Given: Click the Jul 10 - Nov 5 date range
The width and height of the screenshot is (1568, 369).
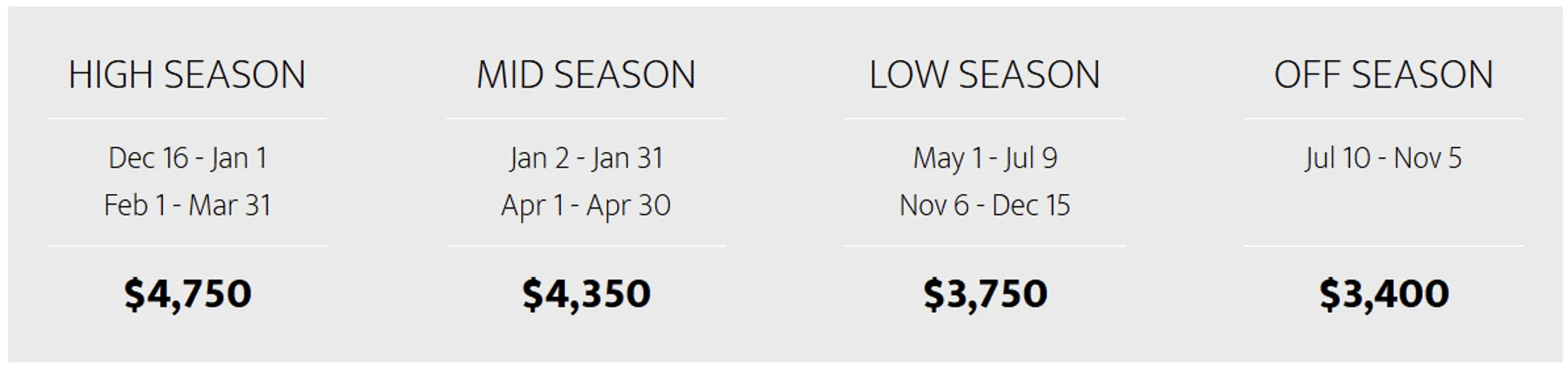Looking at the screenshot, I should (x=1383, y=158).
